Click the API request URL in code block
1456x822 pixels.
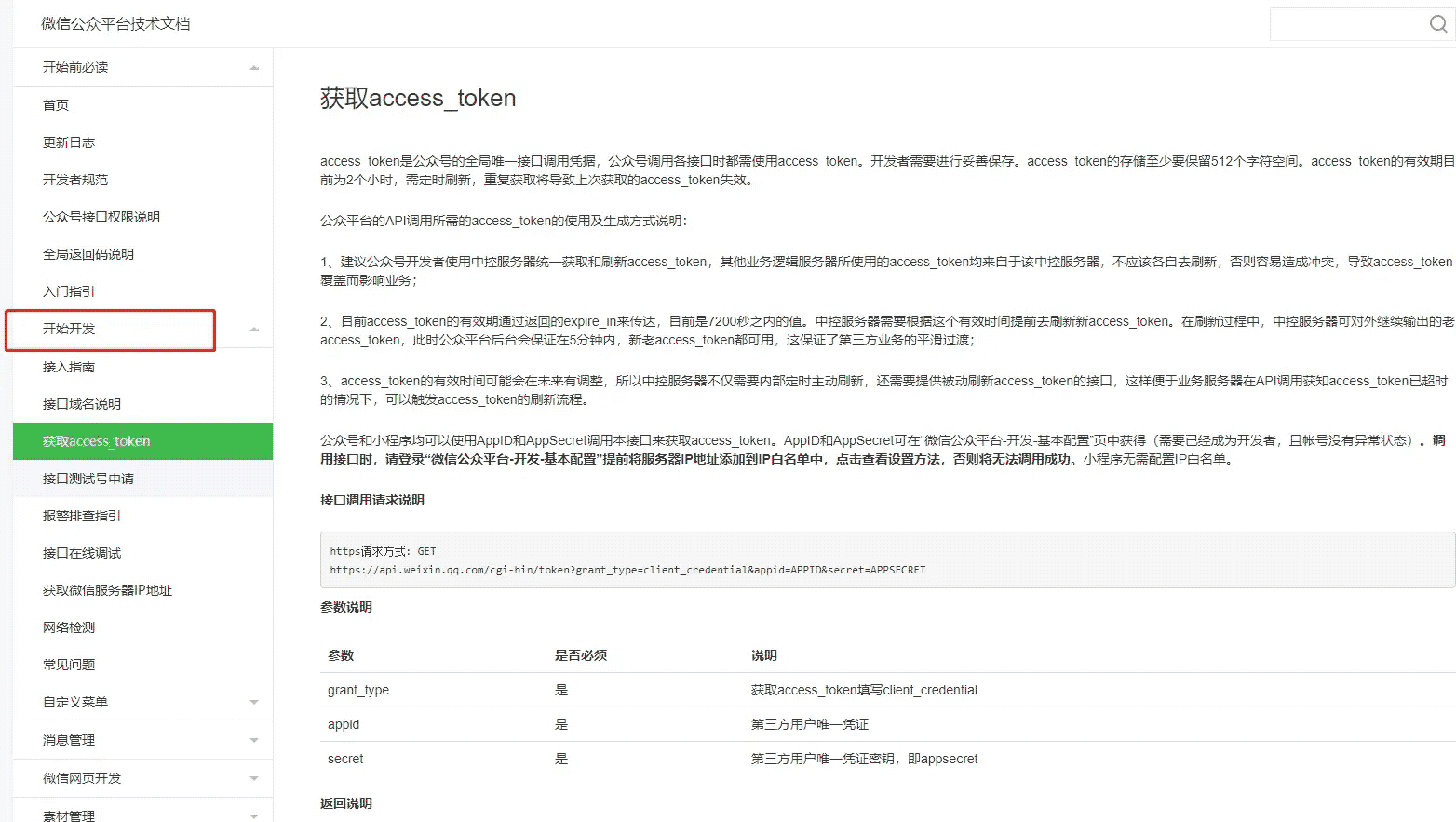[627, 570]
